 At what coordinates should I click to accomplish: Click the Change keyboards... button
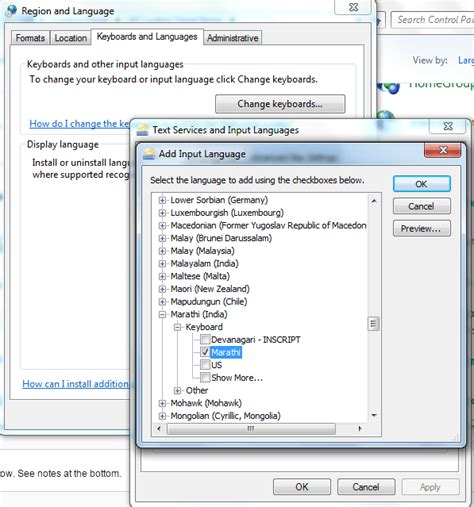click(280, 104)
